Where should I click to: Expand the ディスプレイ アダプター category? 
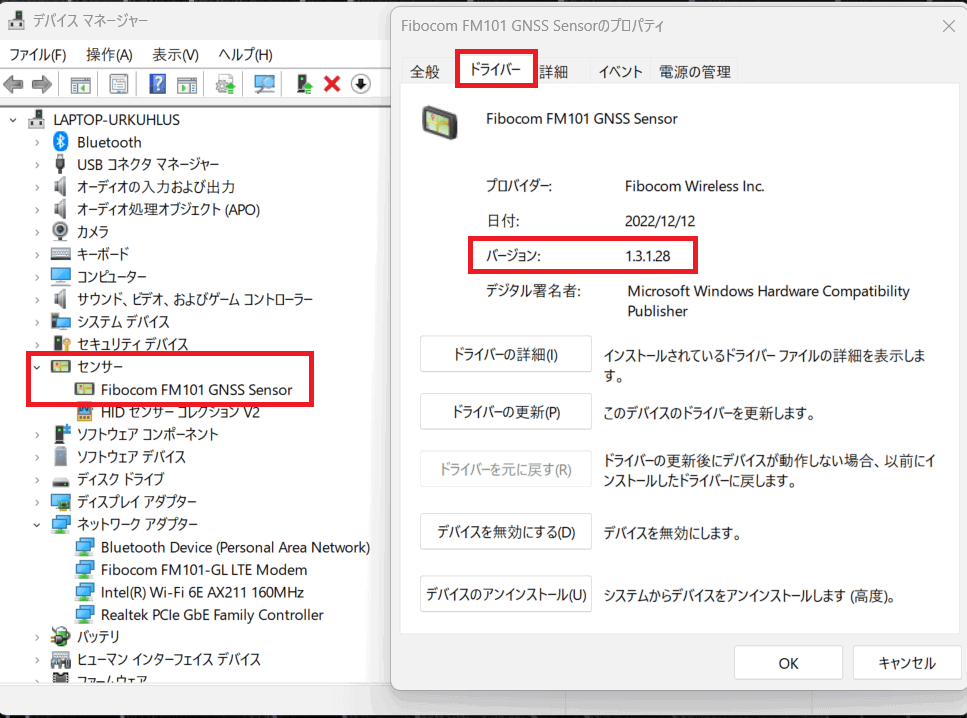pyautogui.click(x=37, y=502)
